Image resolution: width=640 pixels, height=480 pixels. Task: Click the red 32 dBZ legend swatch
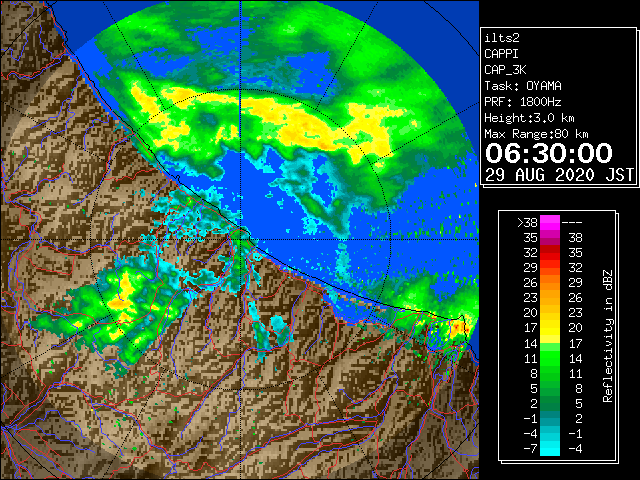(x=550, y=253)
